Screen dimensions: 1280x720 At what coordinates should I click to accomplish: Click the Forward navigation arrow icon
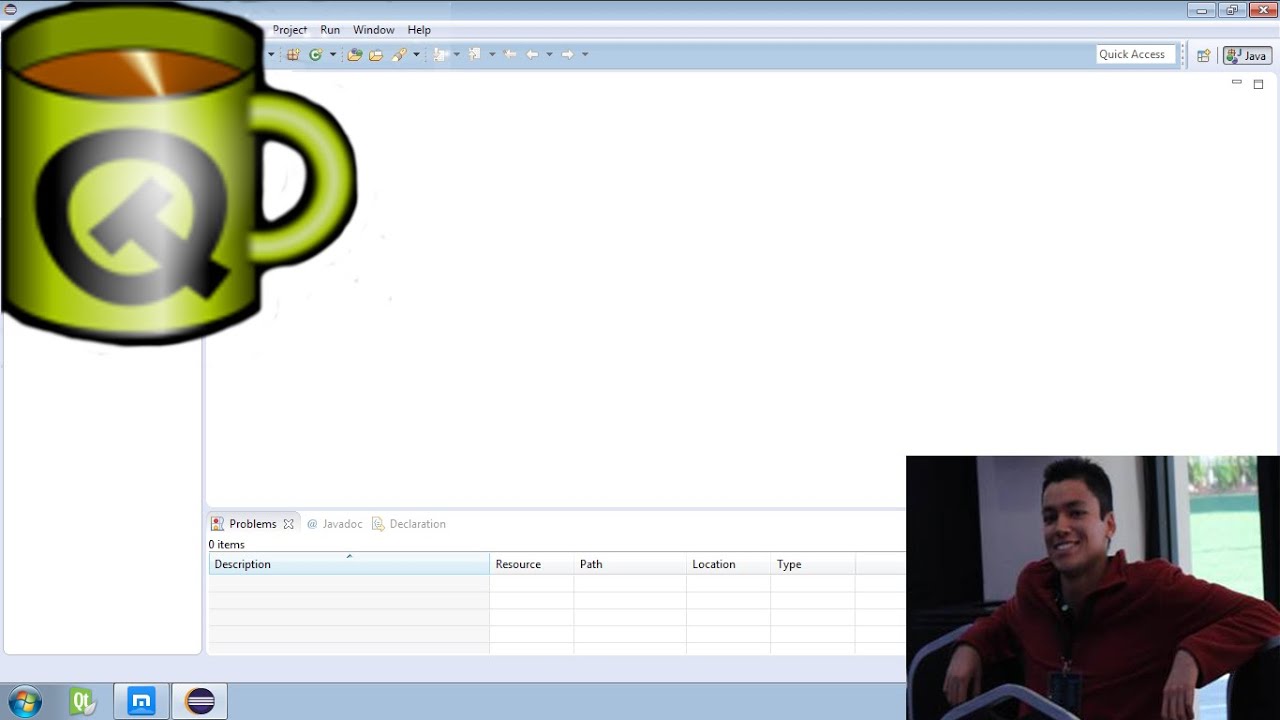567,55
